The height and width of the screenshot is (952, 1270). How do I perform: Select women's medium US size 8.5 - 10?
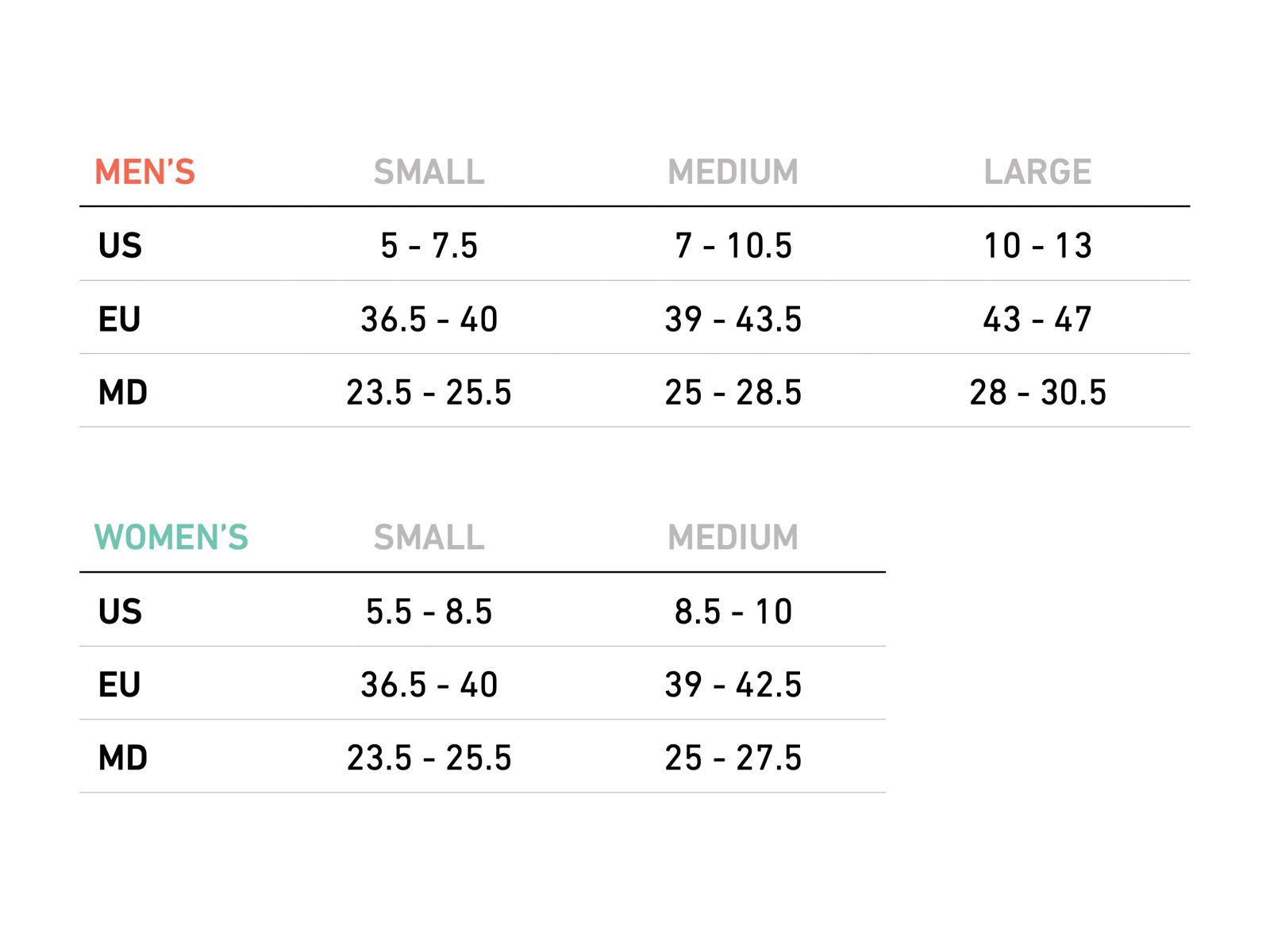[x=733, y=612]
